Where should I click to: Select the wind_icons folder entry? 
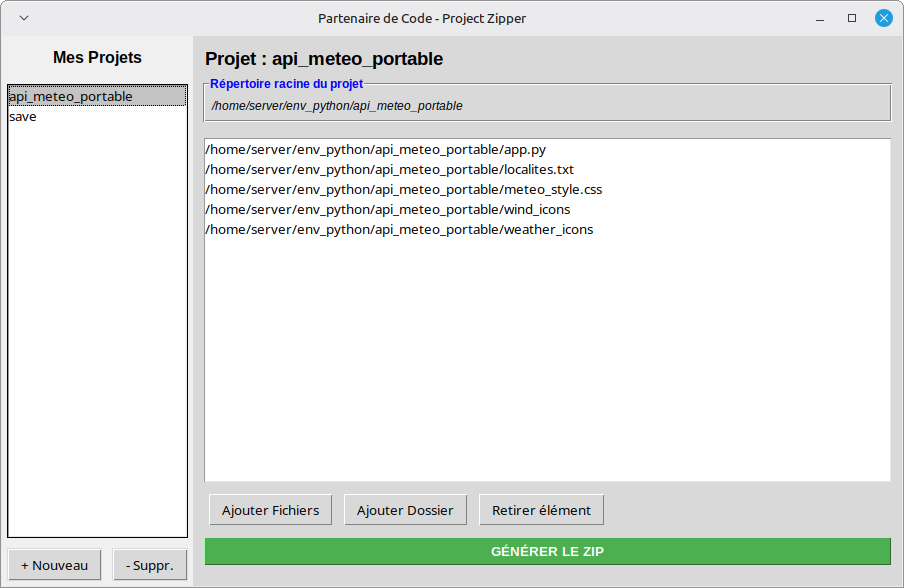[x=387, y=209]
